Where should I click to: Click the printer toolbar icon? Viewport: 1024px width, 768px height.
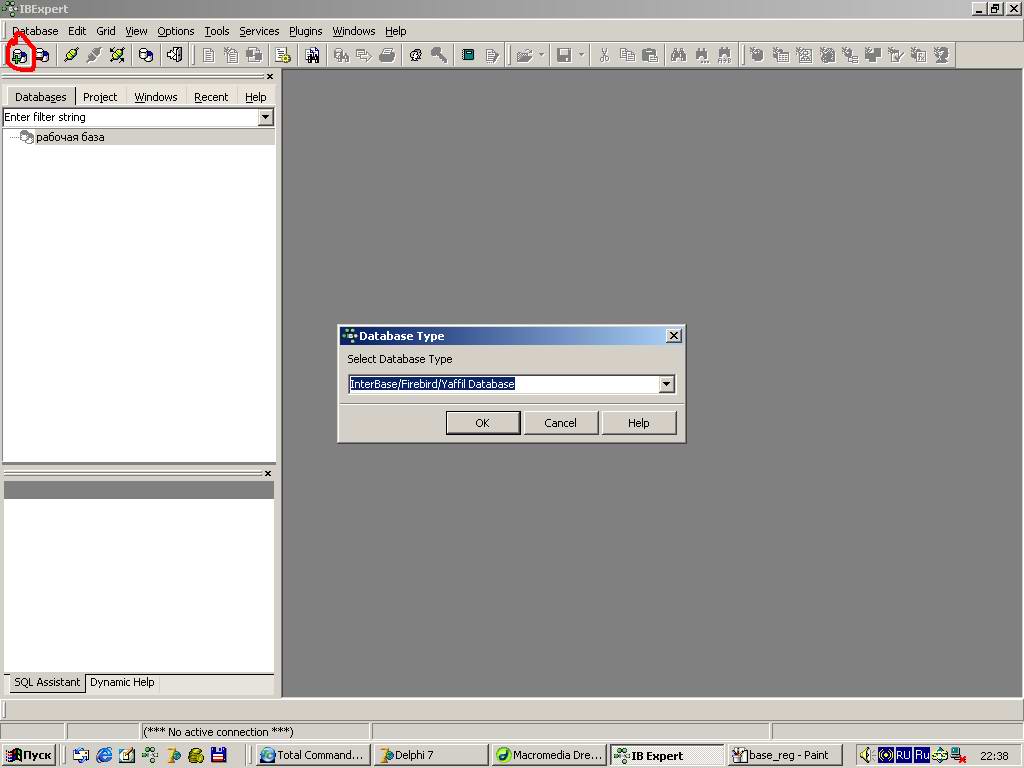pos(387,56)
